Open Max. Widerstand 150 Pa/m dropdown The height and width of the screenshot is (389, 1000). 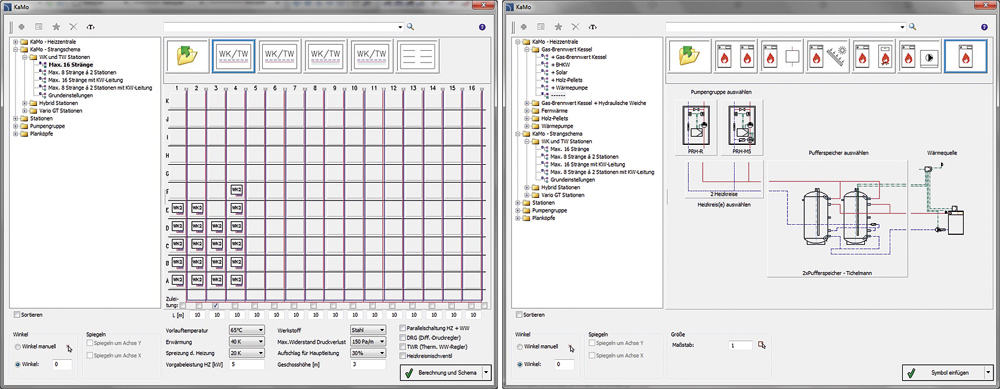click(x=368, y=341)
